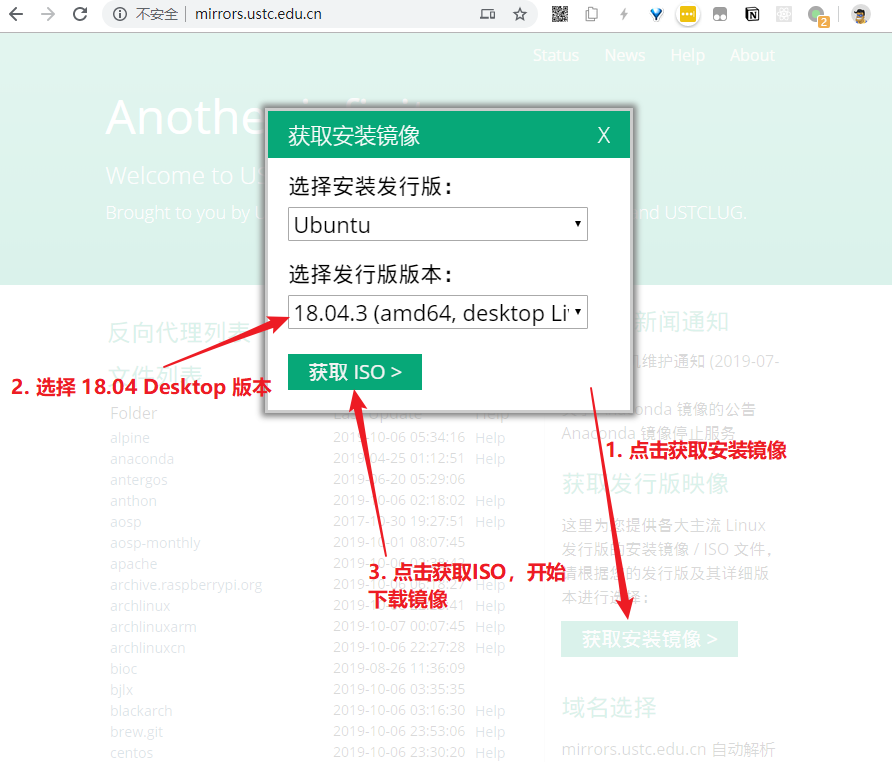Click the 获取发行版映像 heading
The height and width of the screenshot is (762, 892).
(645, 484)
